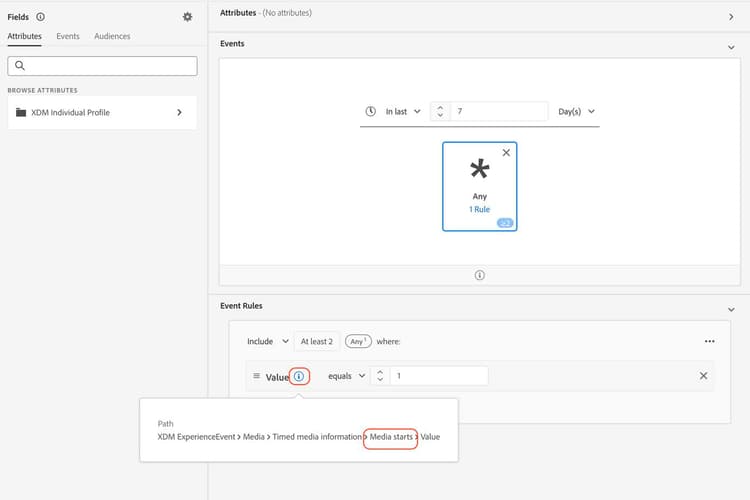
Task: Click the time value field showing 7
Action: tap(498, 111)
